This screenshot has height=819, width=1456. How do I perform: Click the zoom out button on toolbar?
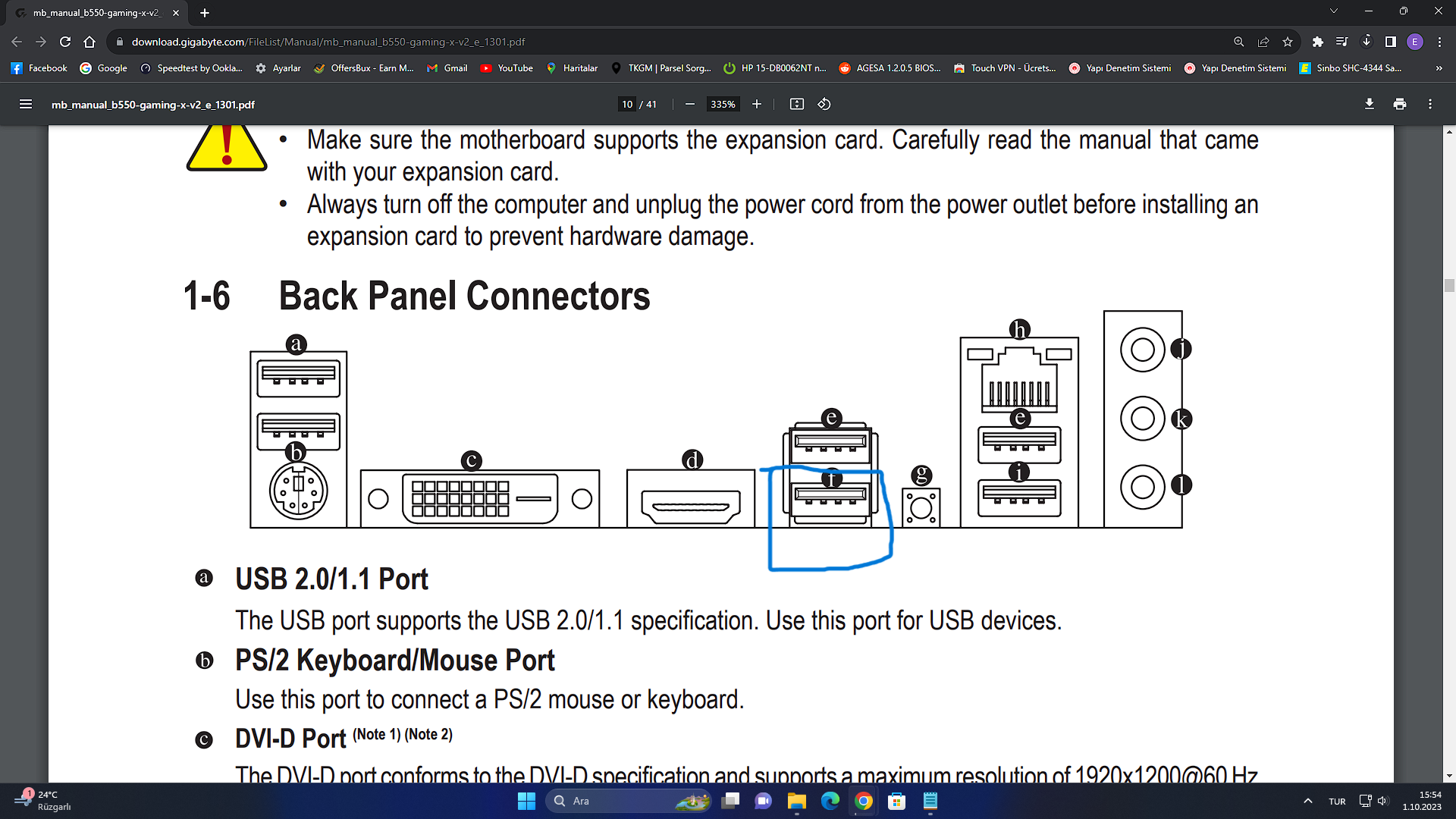[689, 105]
